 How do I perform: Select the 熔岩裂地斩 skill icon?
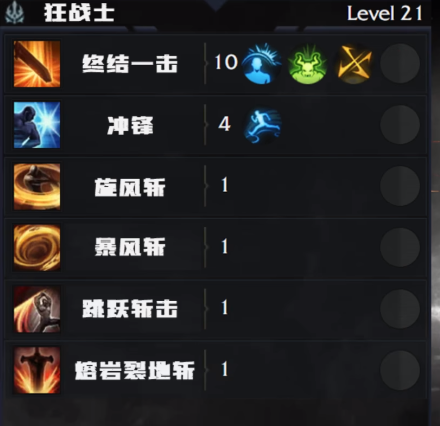click(37, 370)
